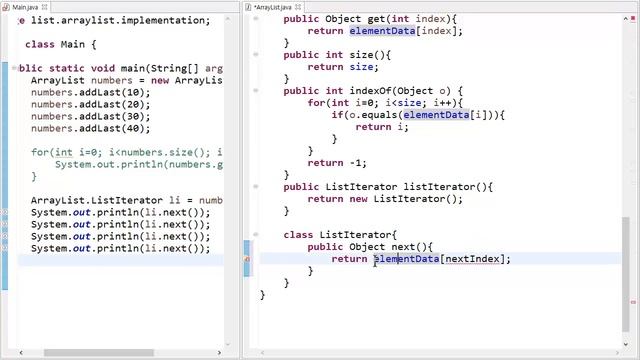
Task: Click 'return new ListIterator();' line
Action: [x=385, y=199]
